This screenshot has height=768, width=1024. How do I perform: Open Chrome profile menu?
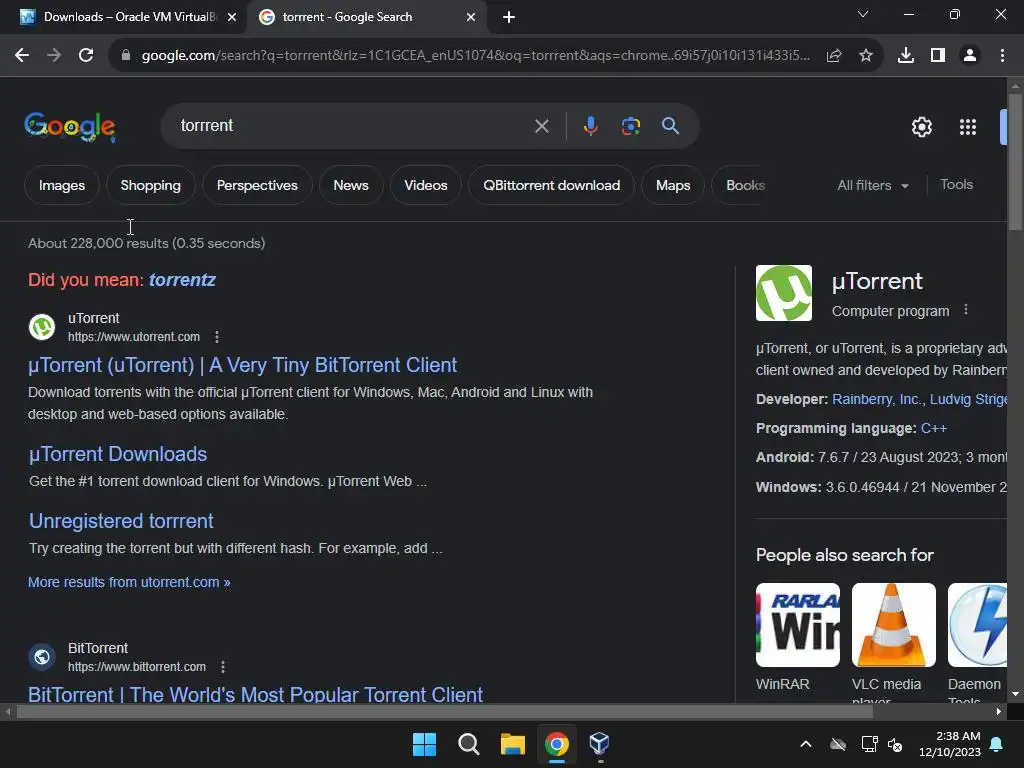[970, 56]
